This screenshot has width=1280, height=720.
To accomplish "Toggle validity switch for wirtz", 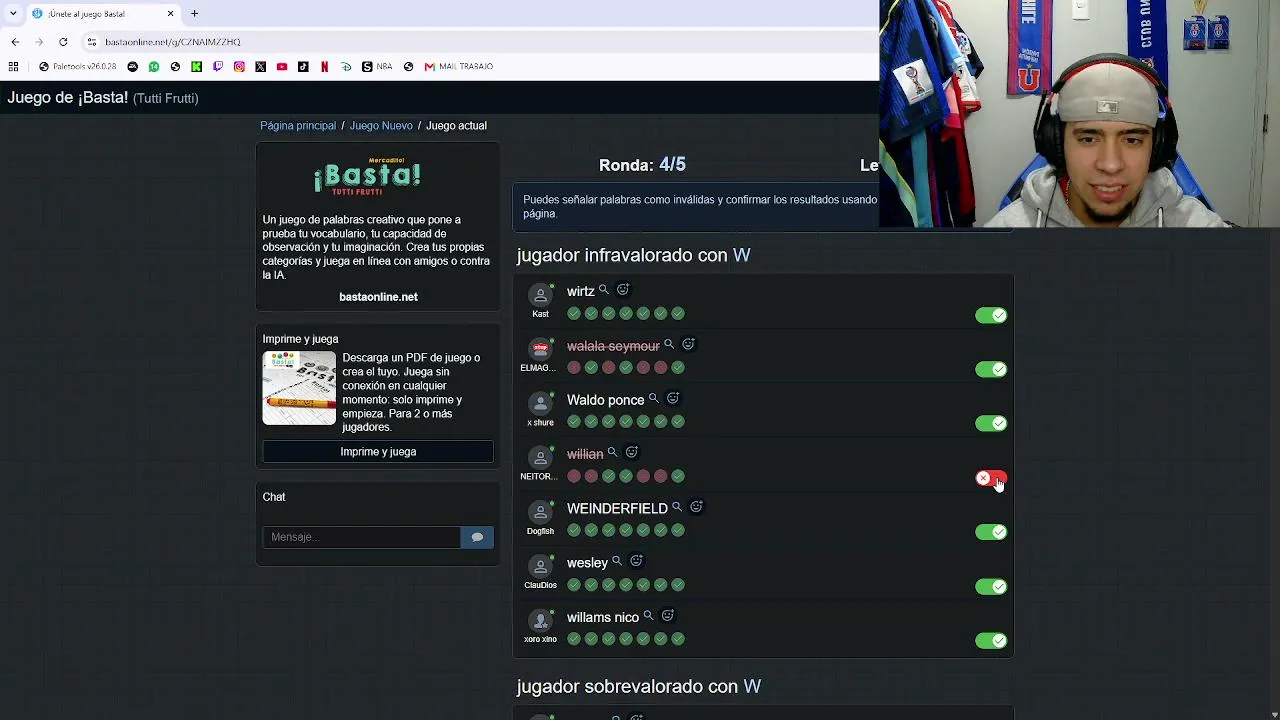I will coord(991,315).
